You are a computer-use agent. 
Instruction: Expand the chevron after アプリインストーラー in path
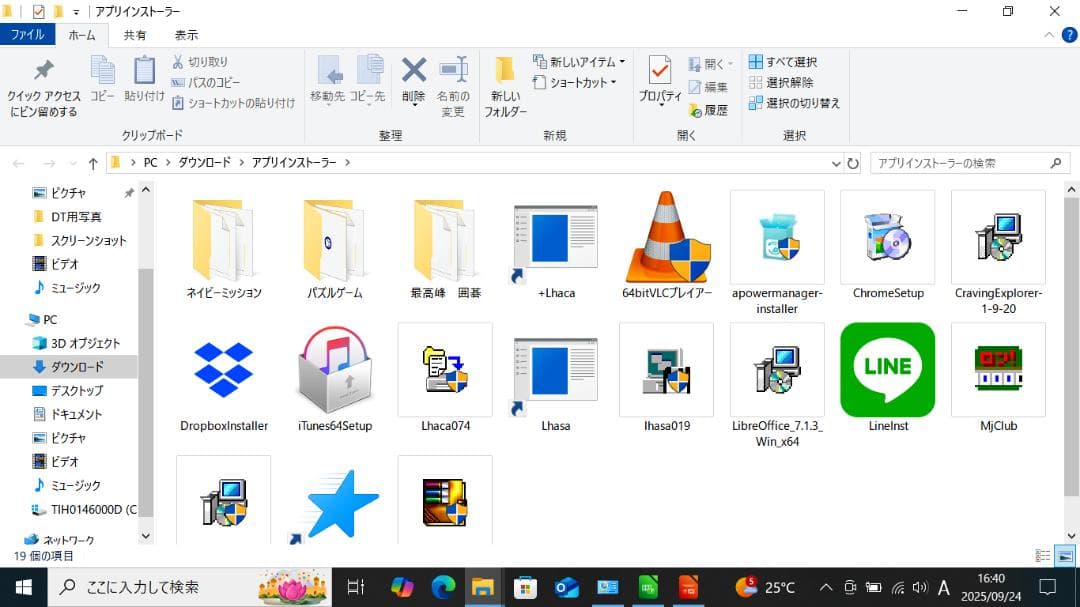pyautogui.click(x=347, y=163)
